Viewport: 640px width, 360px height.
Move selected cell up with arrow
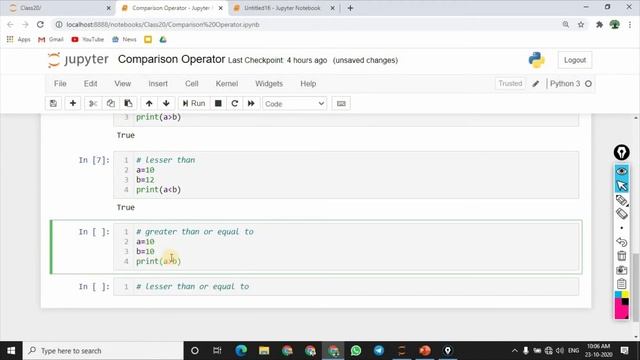pos(149,104)
